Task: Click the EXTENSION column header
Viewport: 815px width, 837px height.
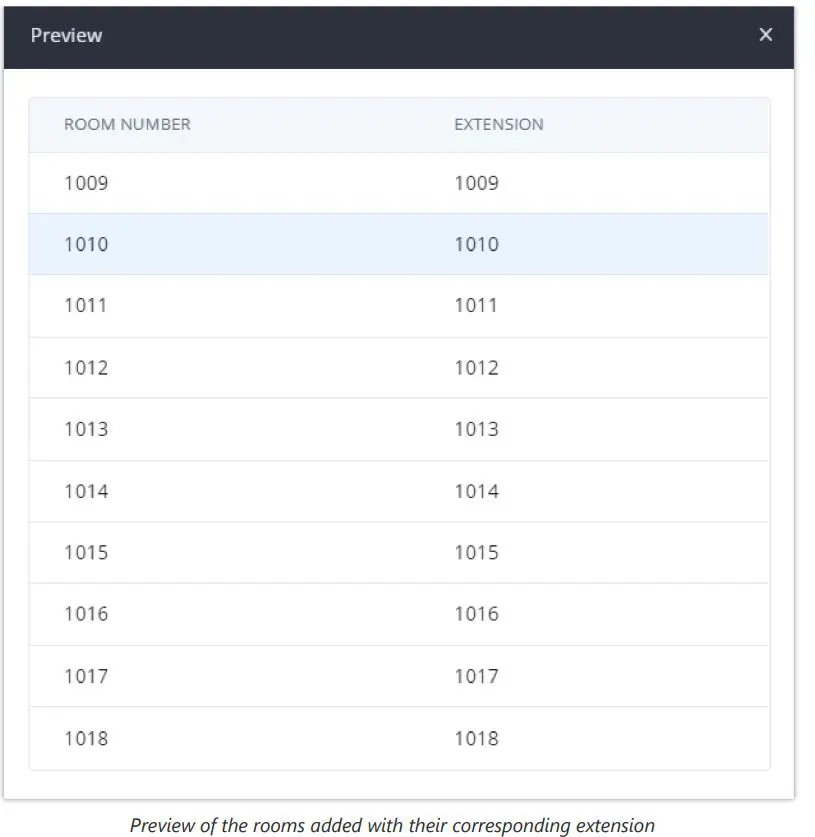Action: coord(499,125)
